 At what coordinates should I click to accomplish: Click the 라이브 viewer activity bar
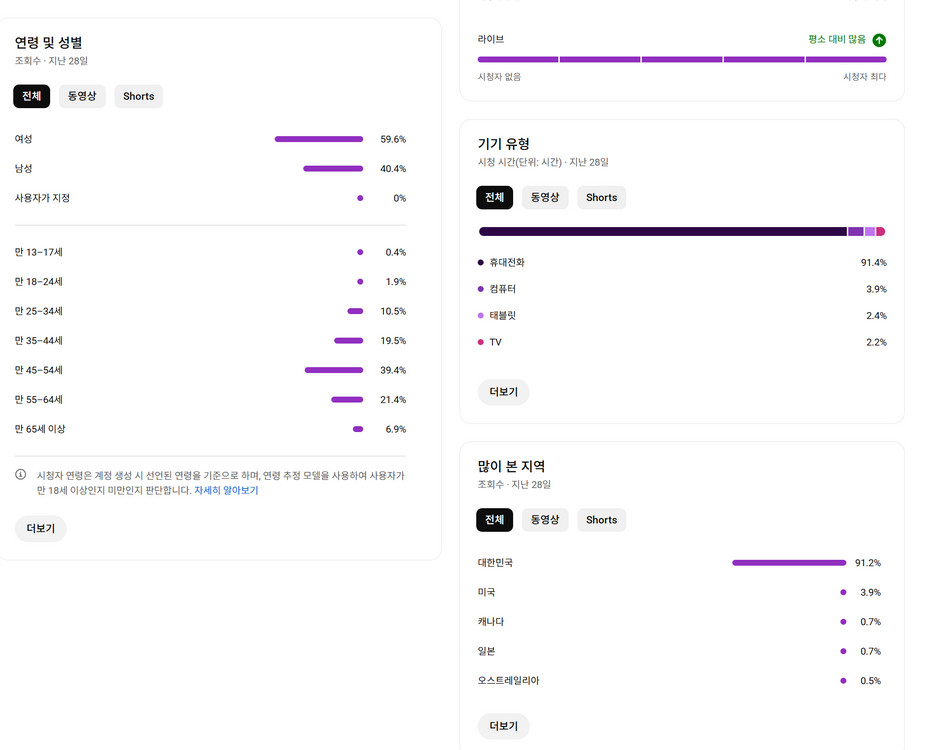click(682, 60)
